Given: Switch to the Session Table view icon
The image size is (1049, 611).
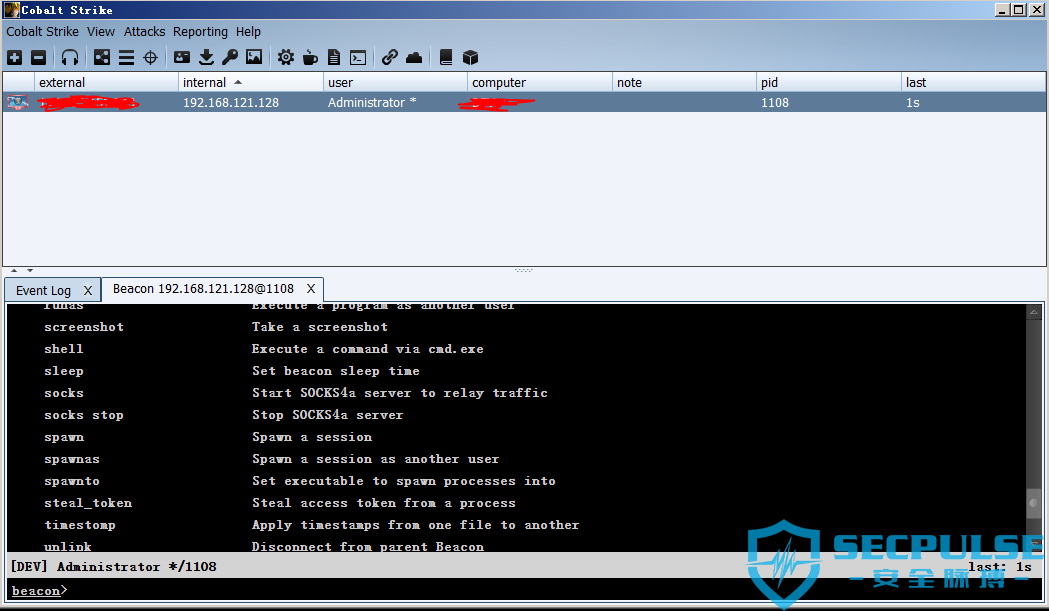Looking at the screenshot, I should [126, 58].
